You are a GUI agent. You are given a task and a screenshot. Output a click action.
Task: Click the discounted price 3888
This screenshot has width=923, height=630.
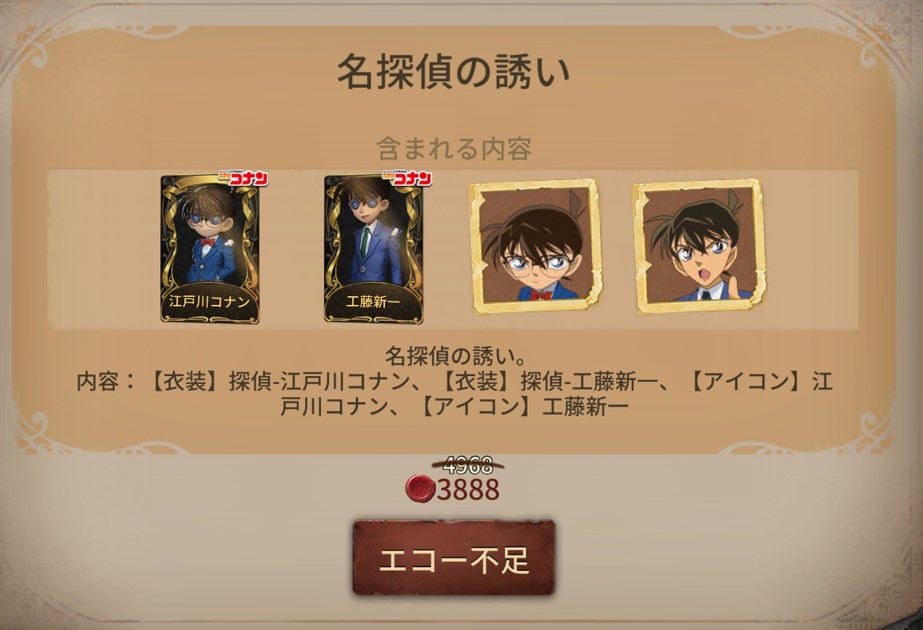[x=469, y=489]
